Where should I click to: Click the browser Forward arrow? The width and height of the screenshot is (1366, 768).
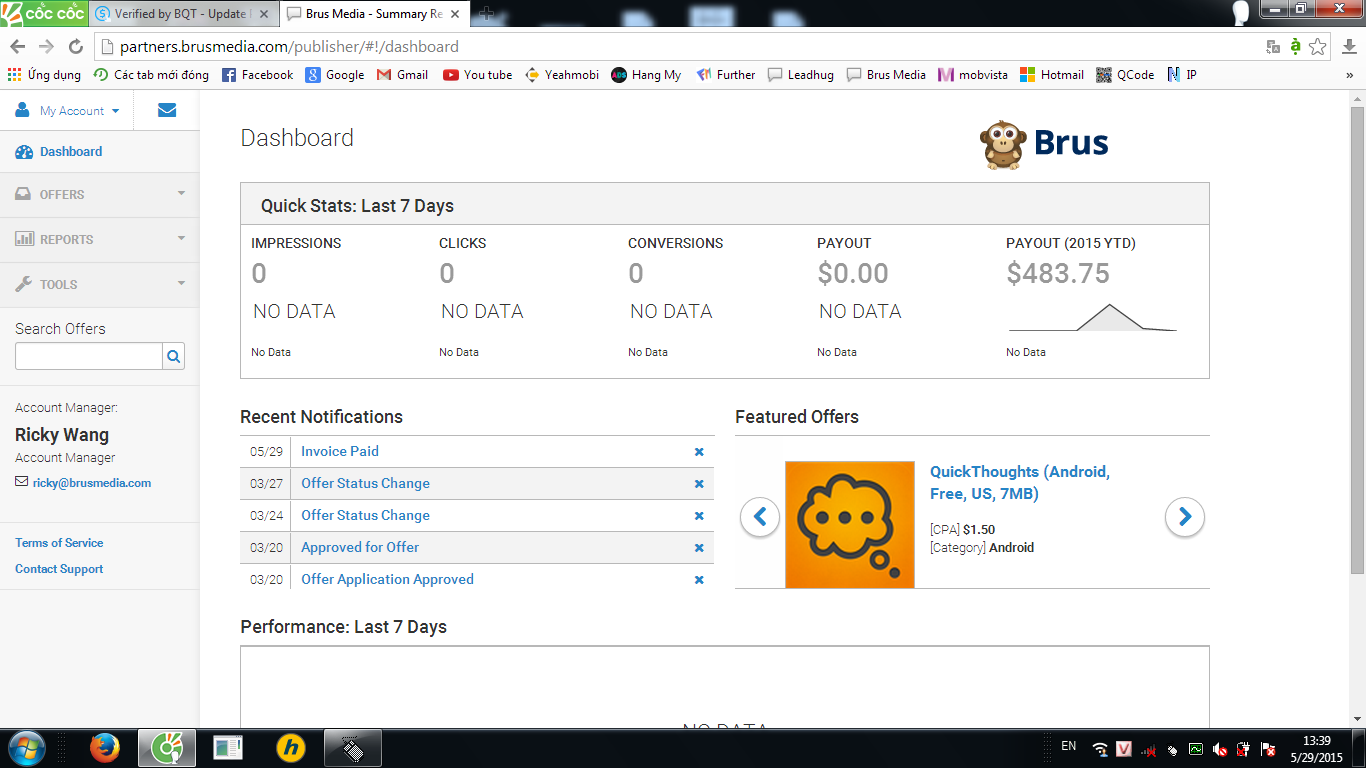(46, 47)
